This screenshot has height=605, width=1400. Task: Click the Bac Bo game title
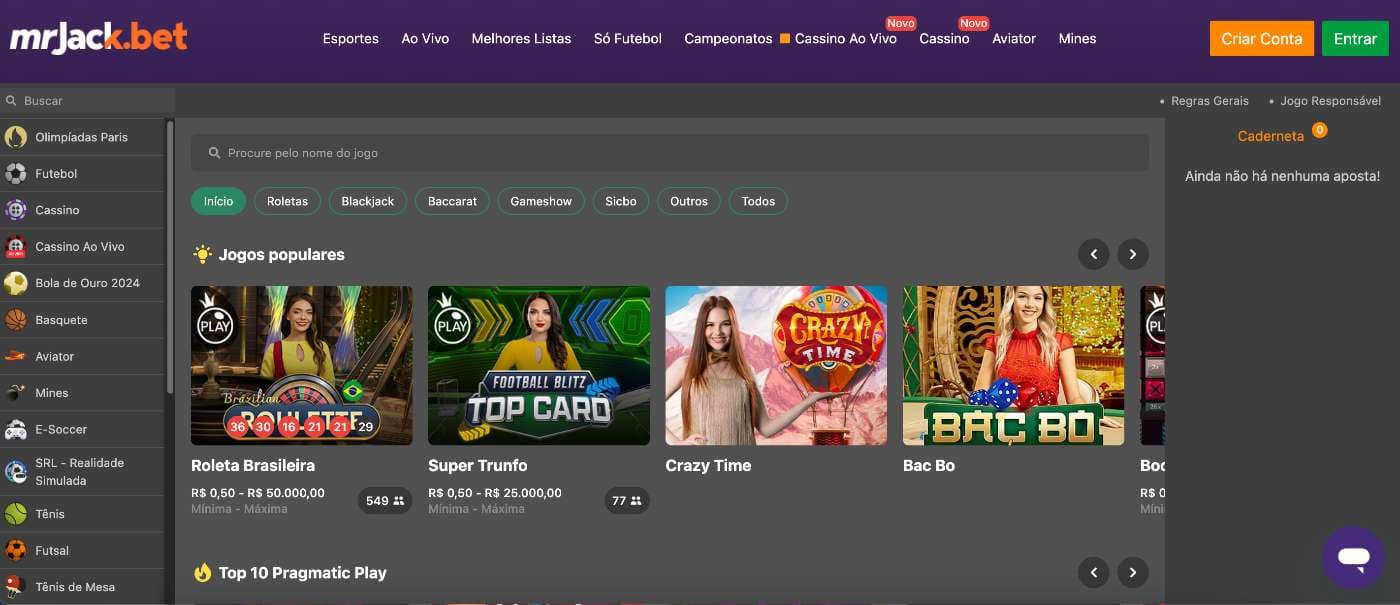pyautogui.click(x=929, y=466)
